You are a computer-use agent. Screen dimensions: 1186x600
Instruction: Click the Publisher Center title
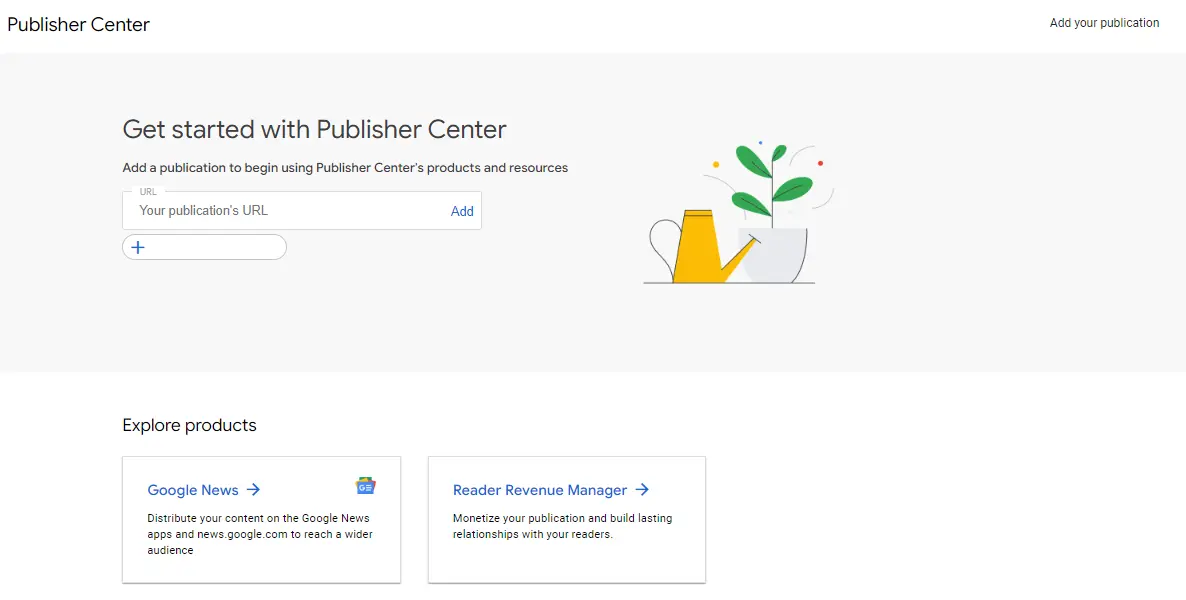click(79, 24)
